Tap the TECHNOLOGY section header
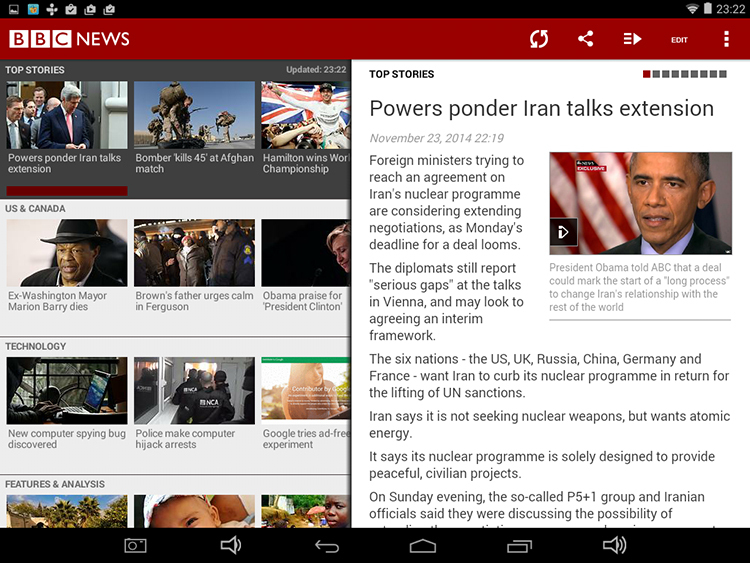 36,346
